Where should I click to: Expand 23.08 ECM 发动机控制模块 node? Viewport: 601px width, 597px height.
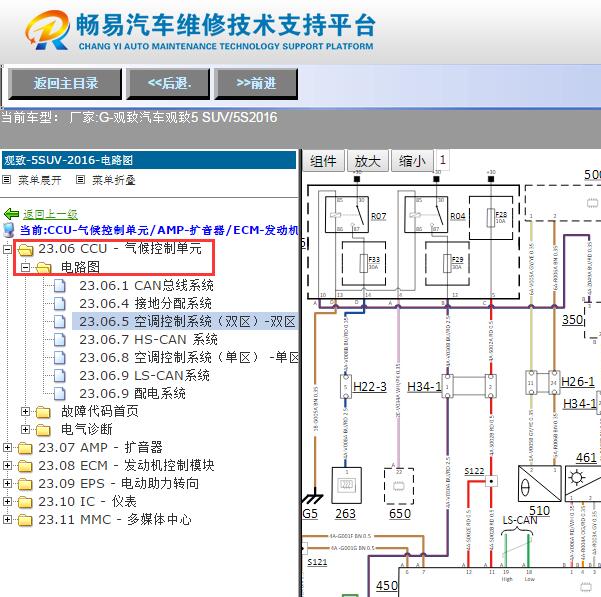pos(7,466)
